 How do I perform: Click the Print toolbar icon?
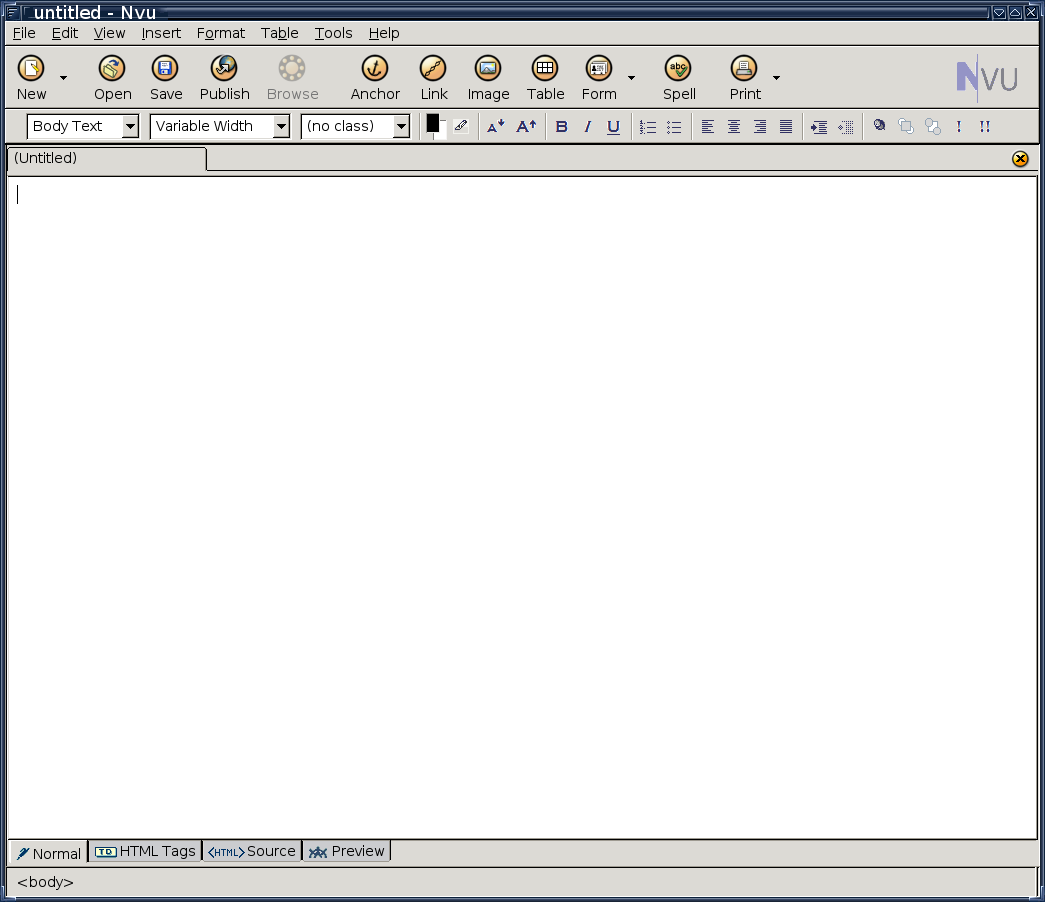744,78
